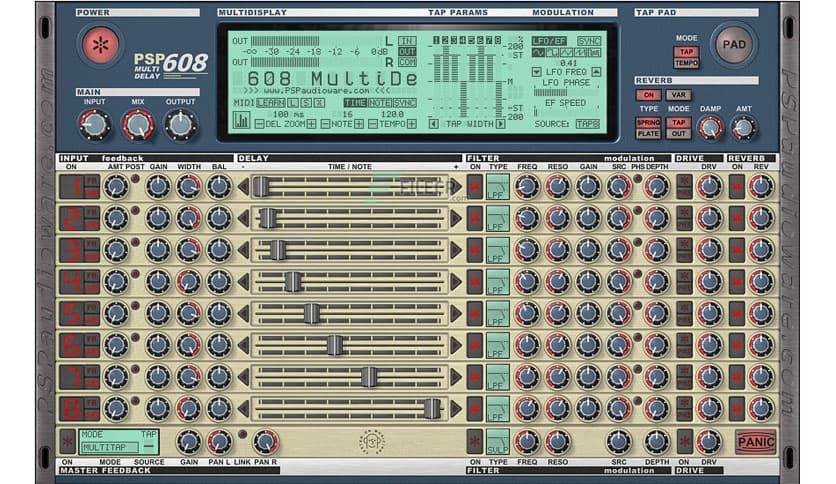The image size is (836, 484).
Task: Toggle master drive ON button
Action: pyautogui.click(x=685, y=442)
